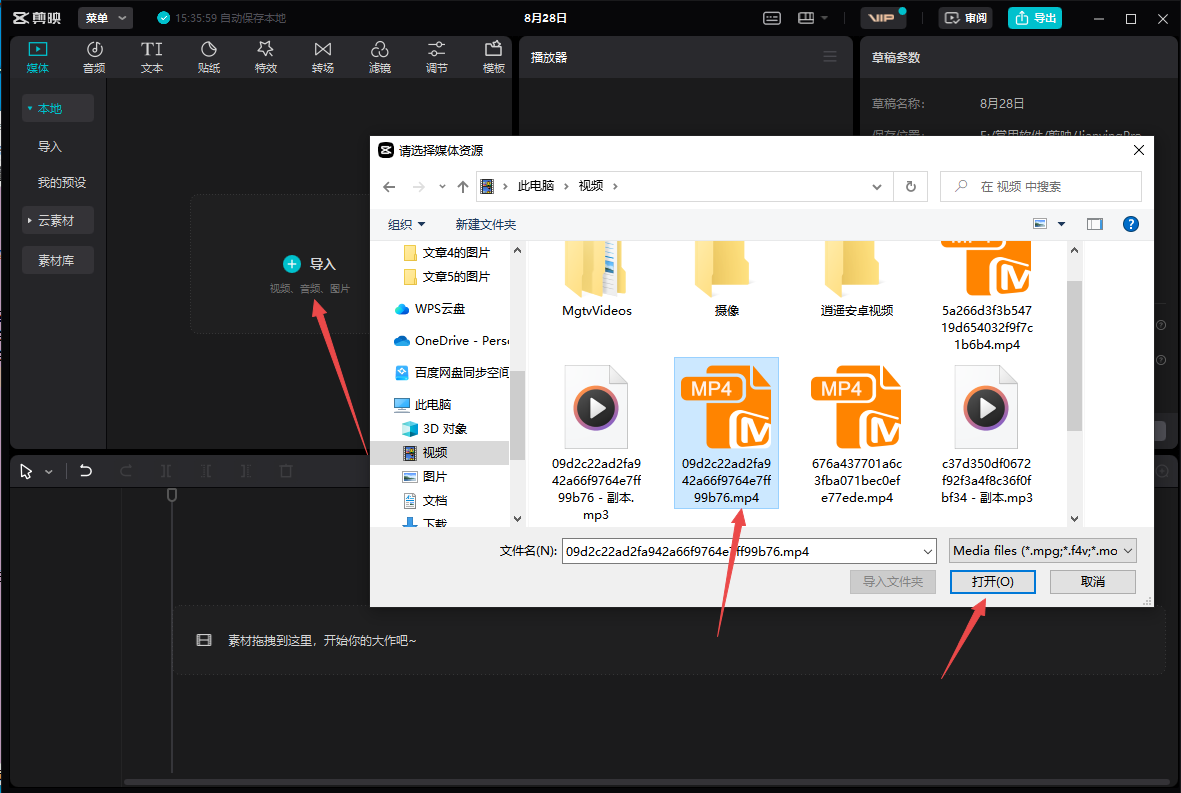The height and width of the screenshot is (793, 1181).
Task: Click the refresh button beside address bar
Action: pyautogui.click(x=909, y=186)
